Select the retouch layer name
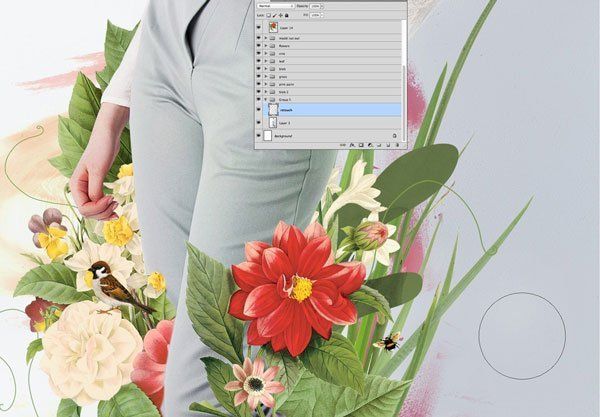The width and height of the screenshot is (600, 417). click(x=286, y=110)
